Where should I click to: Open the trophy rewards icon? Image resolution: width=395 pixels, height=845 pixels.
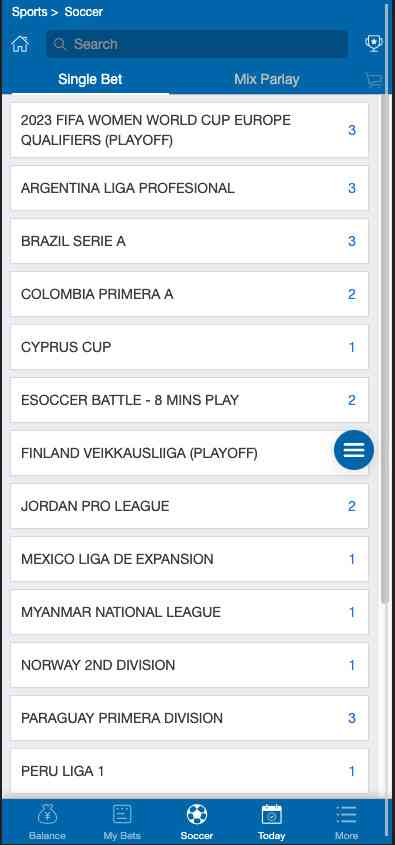click(x=373, y=44)
